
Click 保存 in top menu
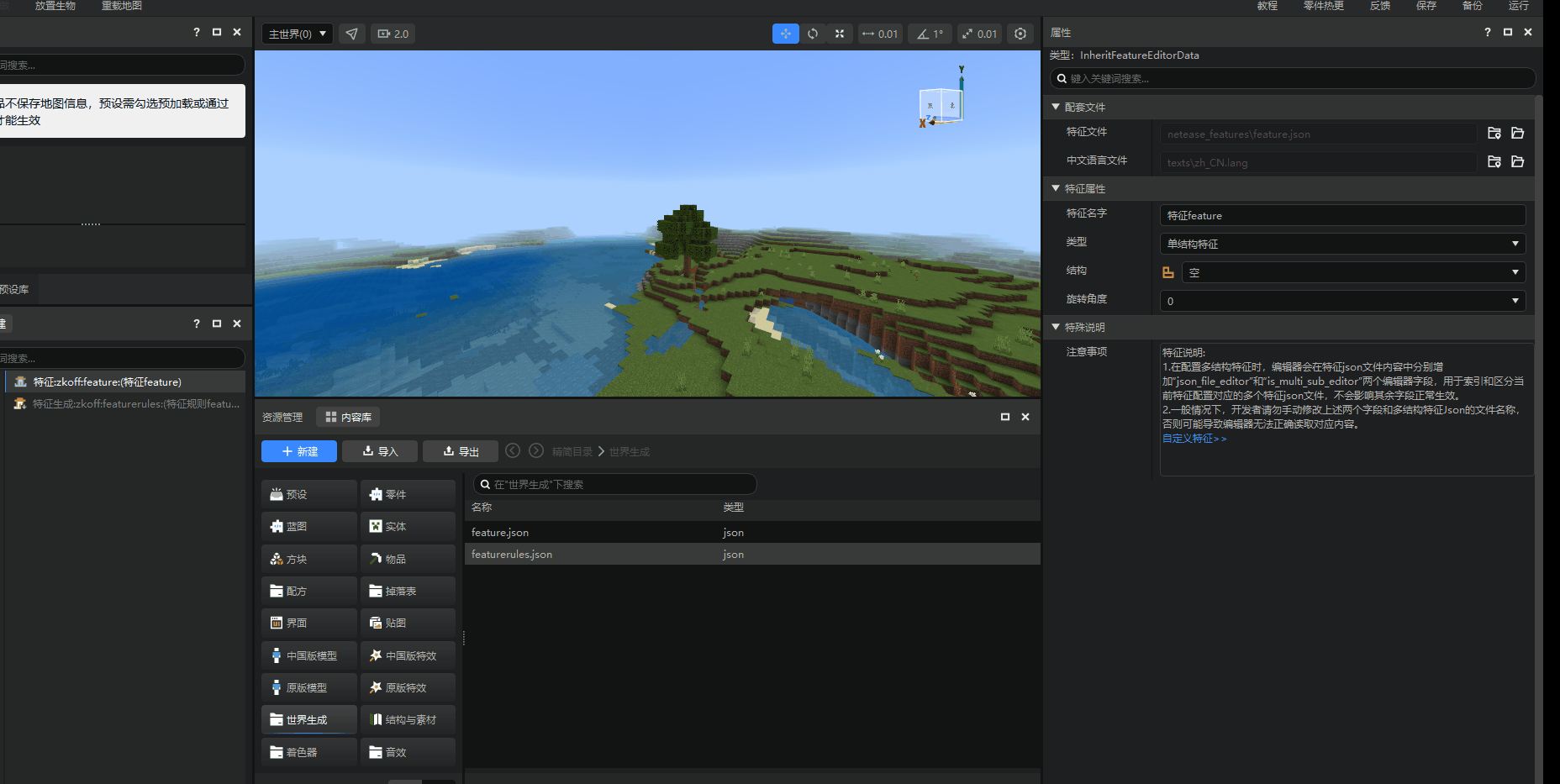point(1426,6)
